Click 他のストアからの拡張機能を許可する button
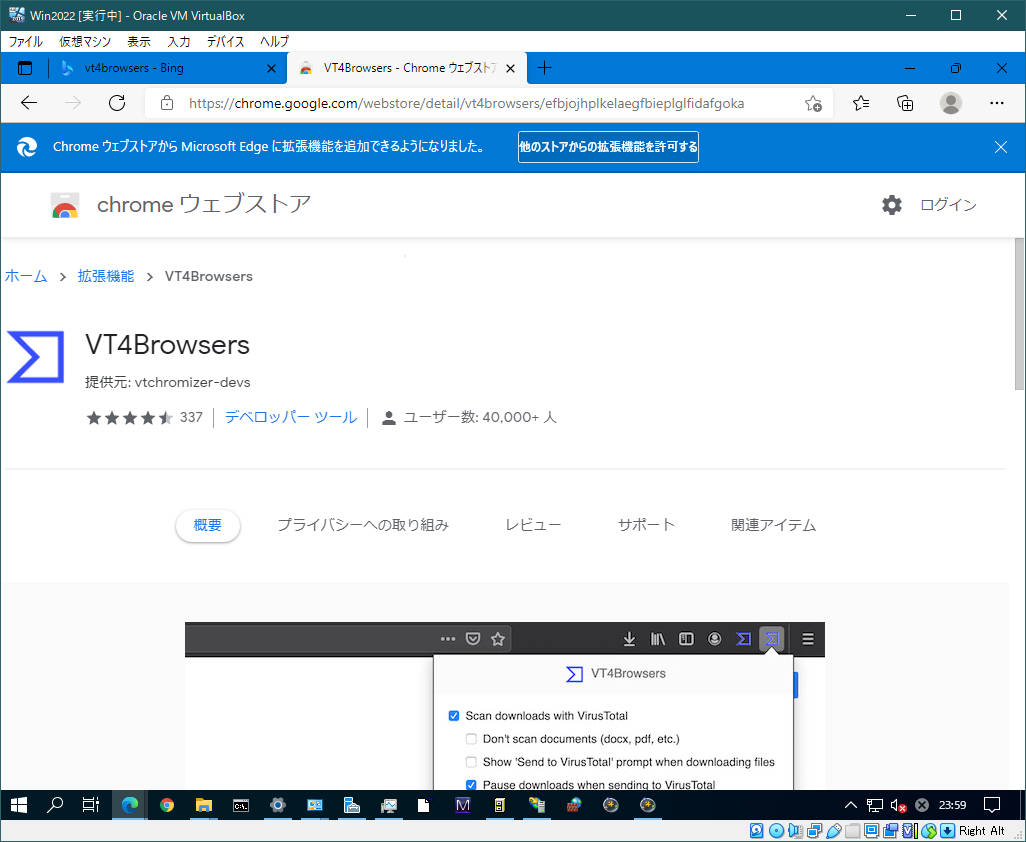This screenshot has width=1026, height=842. [x=609, y=147]
